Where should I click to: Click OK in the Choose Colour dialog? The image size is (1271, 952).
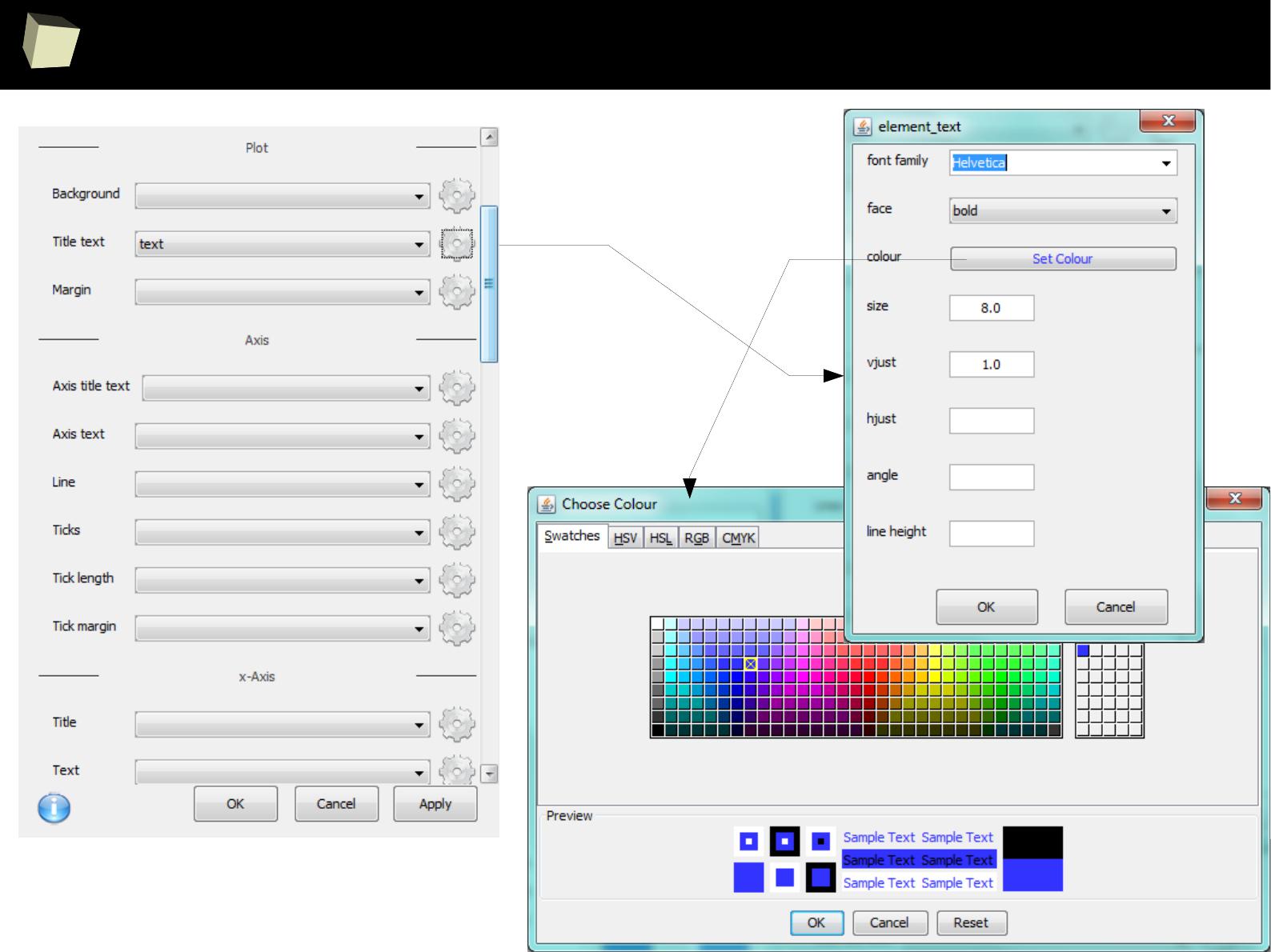coord(816,922)
